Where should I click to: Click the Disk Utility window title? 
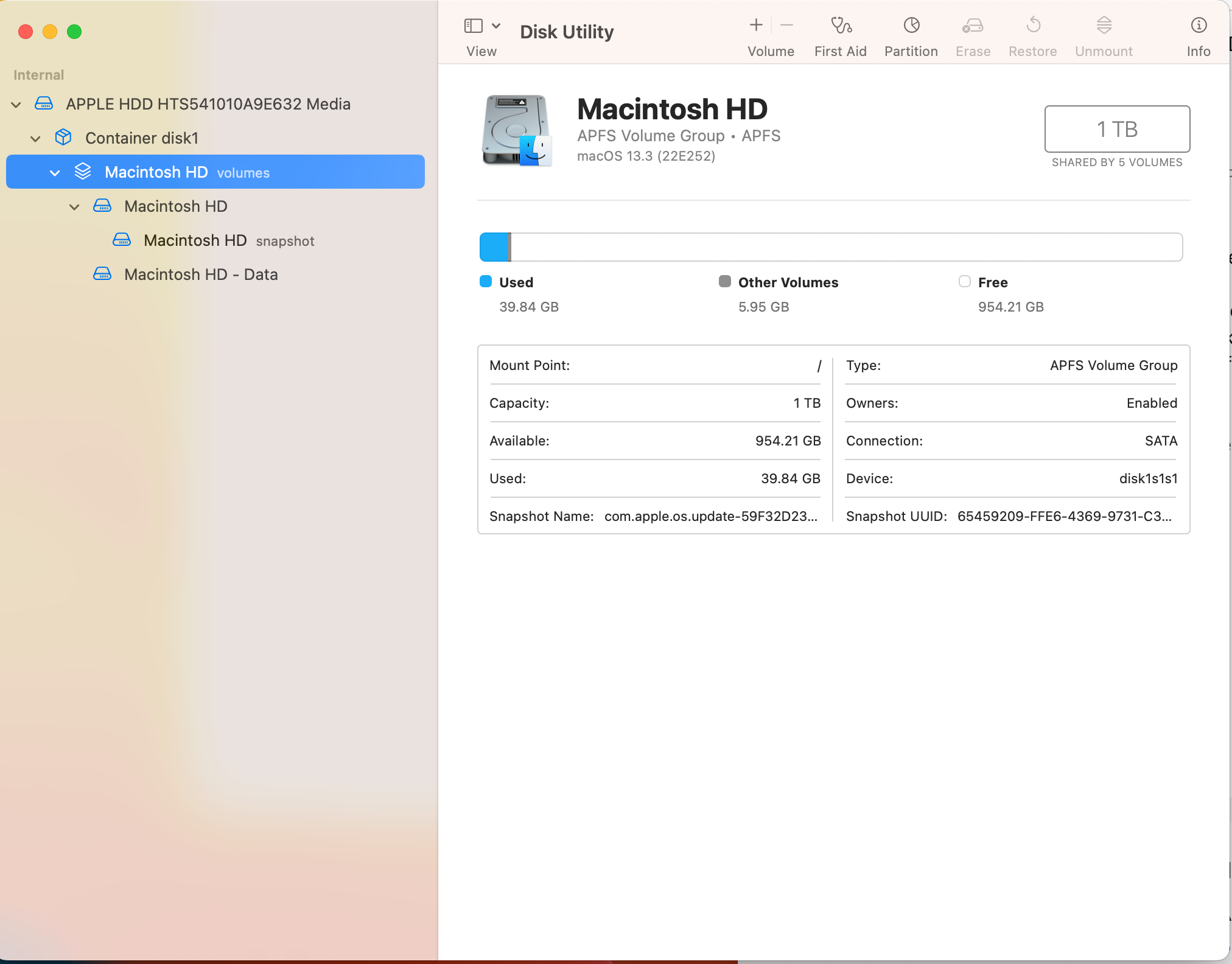click(x=567, y=32)
